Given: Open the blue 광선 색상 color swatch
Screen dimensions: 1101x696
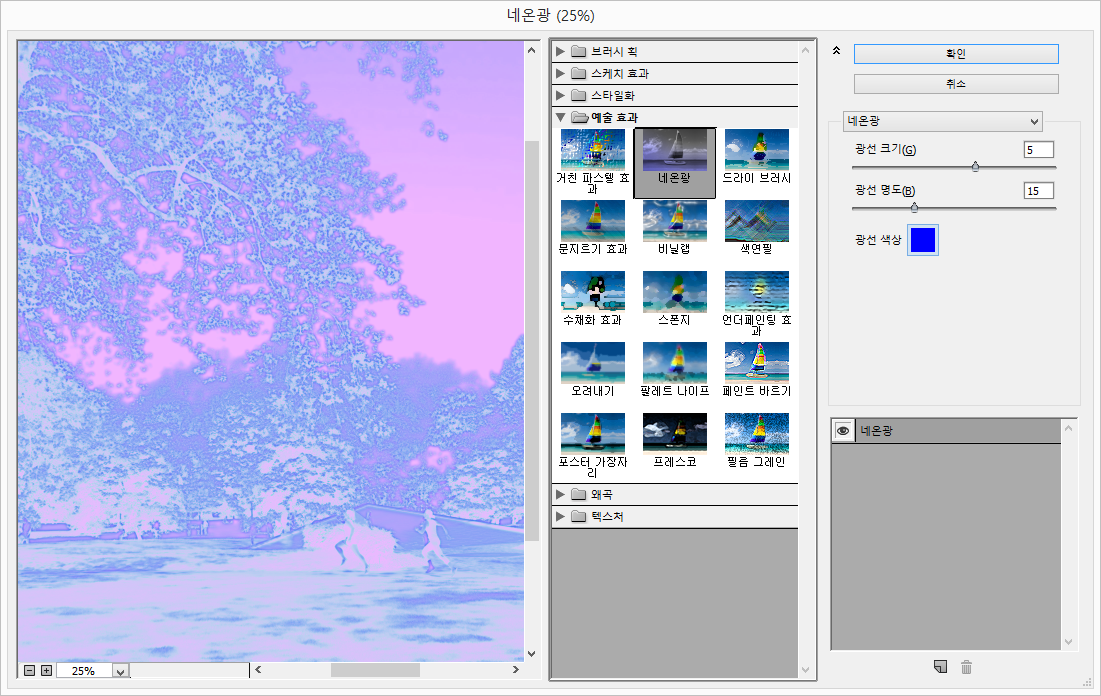Looking at the screenshot, I should (x=923, y=240).
